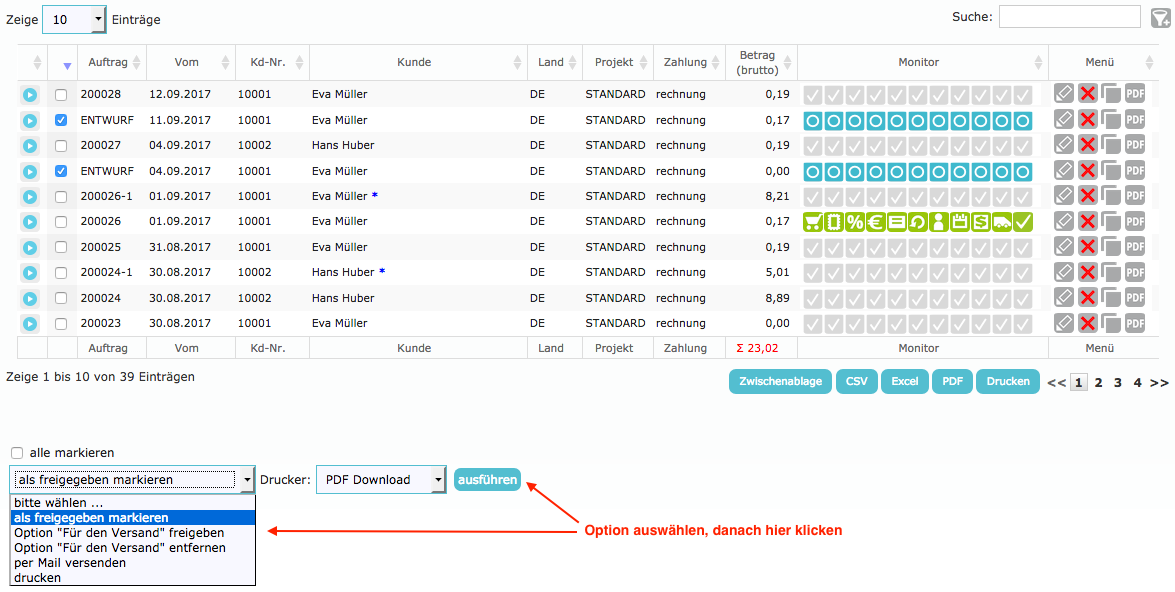
Task: Click the filter funnel icon next to search
Action: pyautogui.click(x=1160, y=17)
